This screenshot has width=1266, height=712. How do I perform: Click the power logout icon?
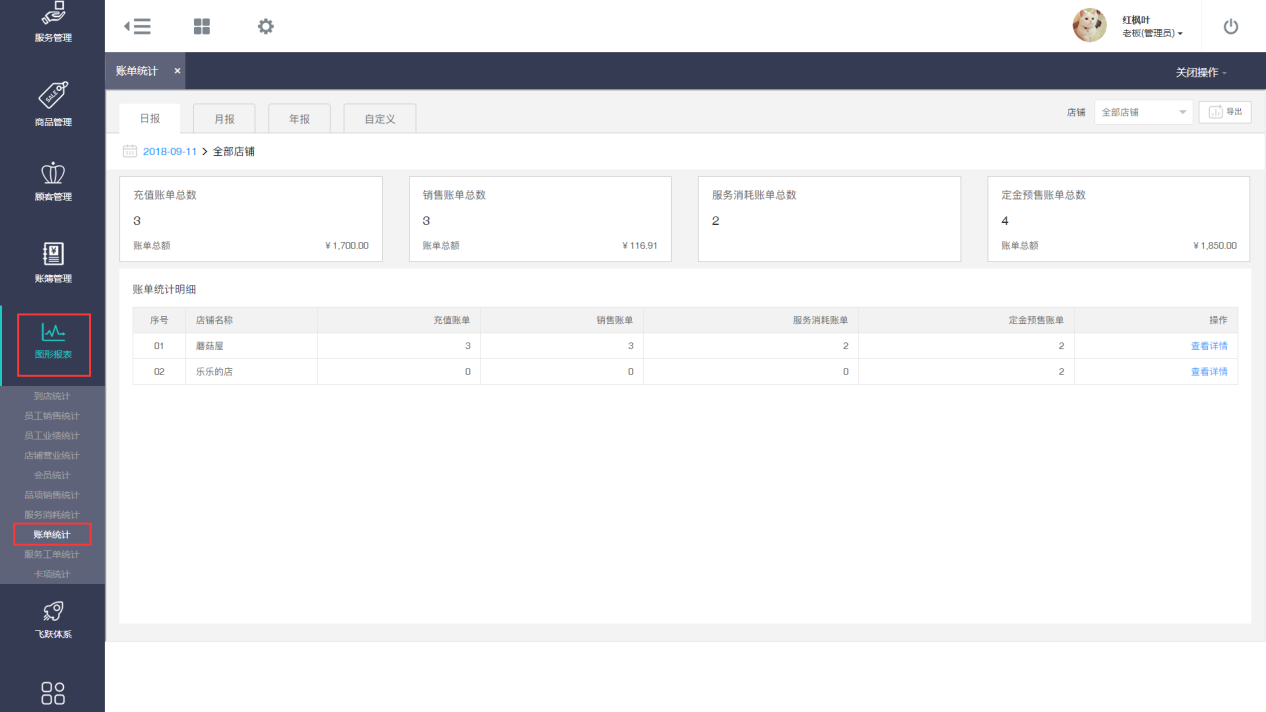pyautogui.click(x=1231, y=27)
